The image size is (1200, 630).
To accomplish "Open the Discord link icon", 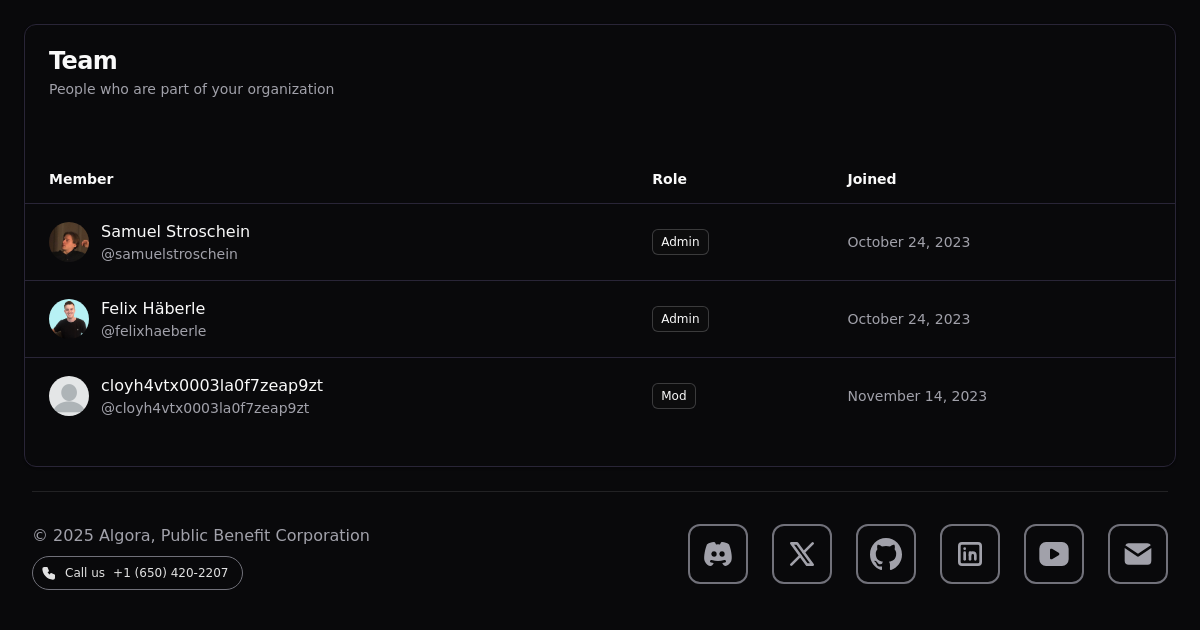I will click(718, 554).
